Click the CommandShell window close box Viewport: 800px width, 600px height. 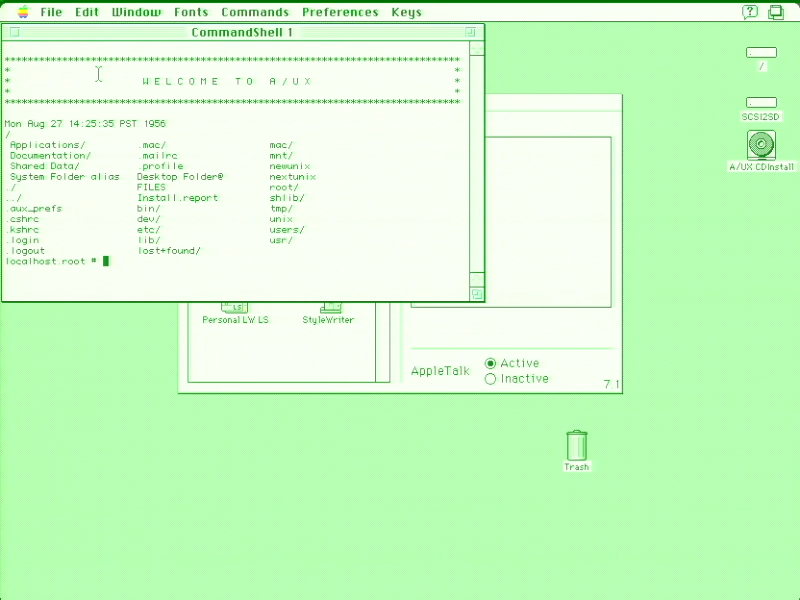[x=15, y=32]
